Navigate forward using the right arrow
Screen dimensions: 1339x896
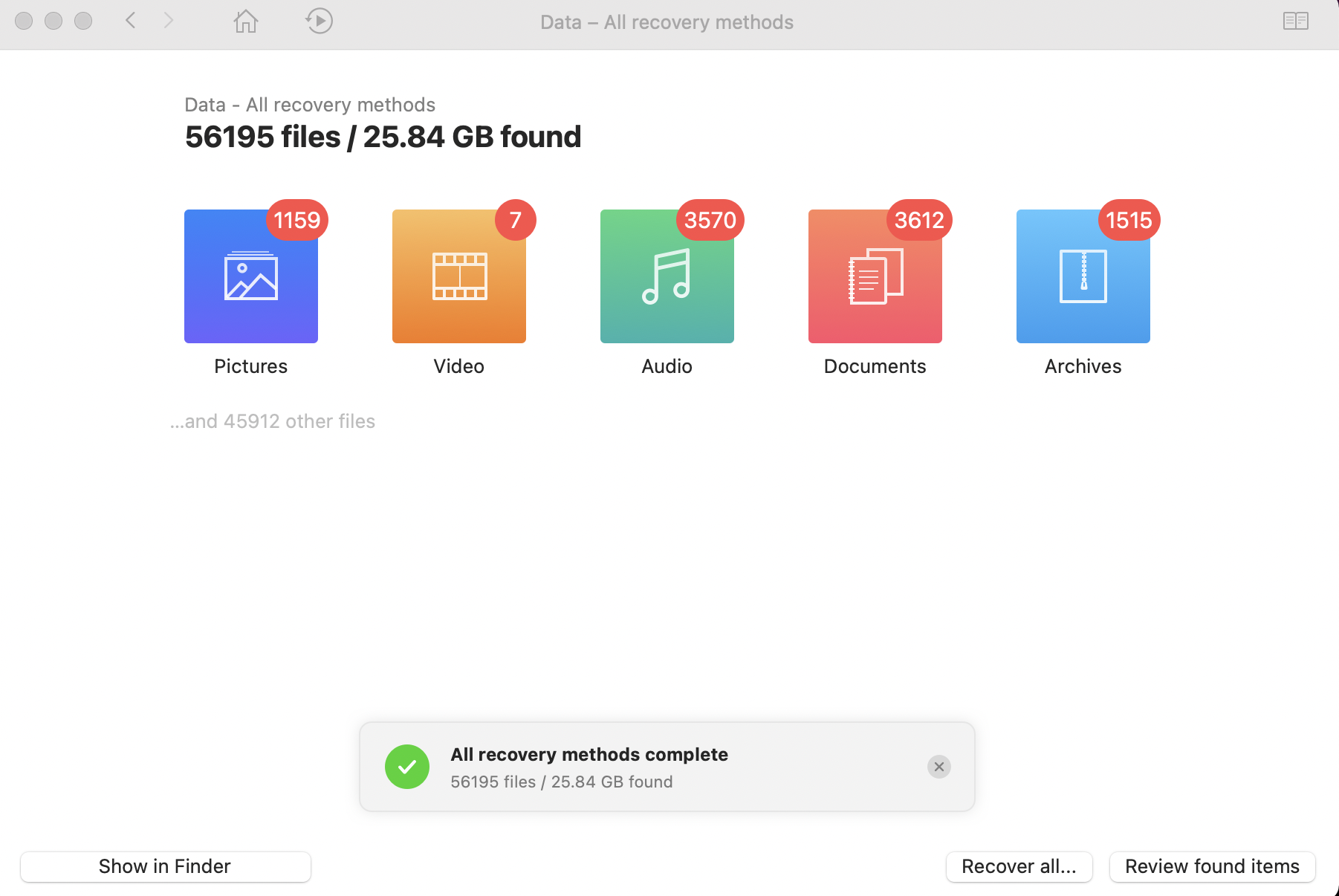[x=168, y=22]
